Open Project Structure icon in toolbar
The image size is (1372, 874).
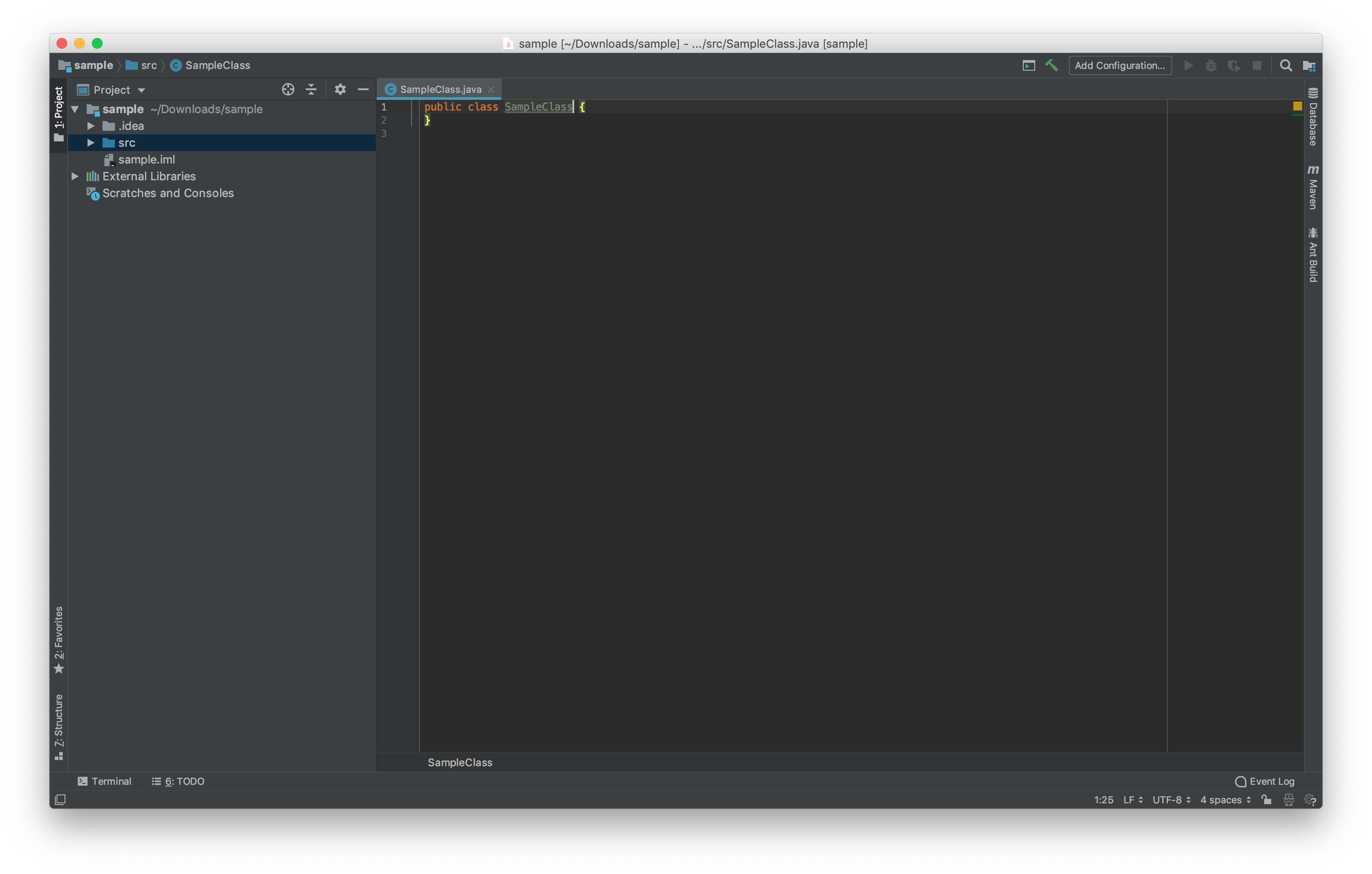(x=1309, y=65)
